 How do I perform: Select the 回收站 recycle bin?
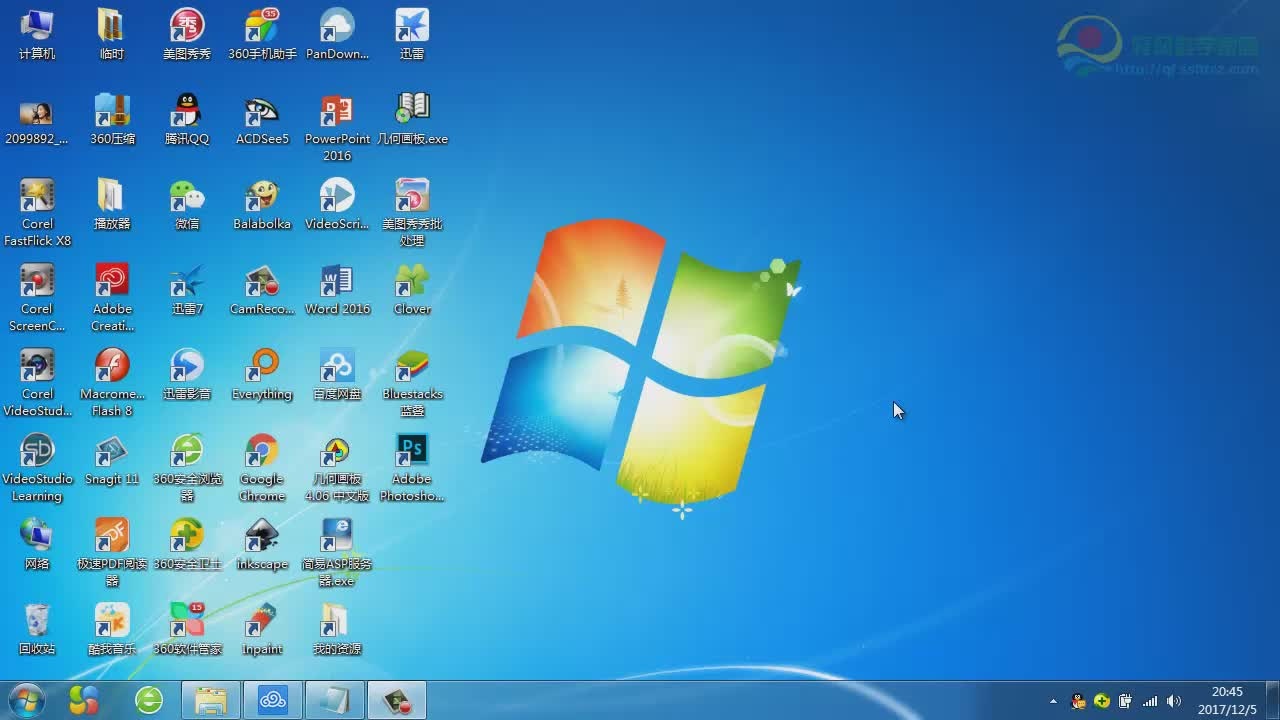pyautogui.click(x=37, y=630)
